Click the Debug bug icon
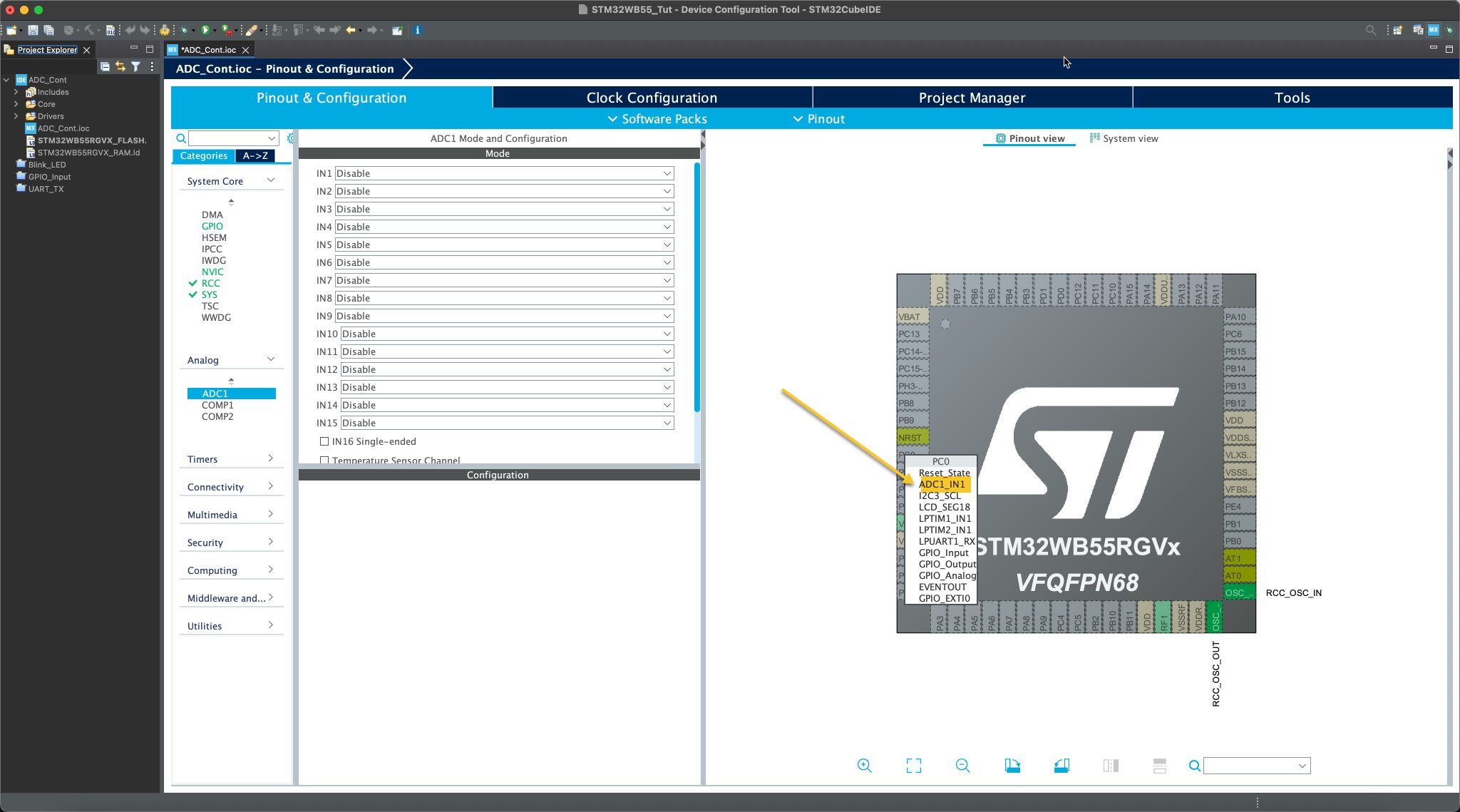 [184, 30]
